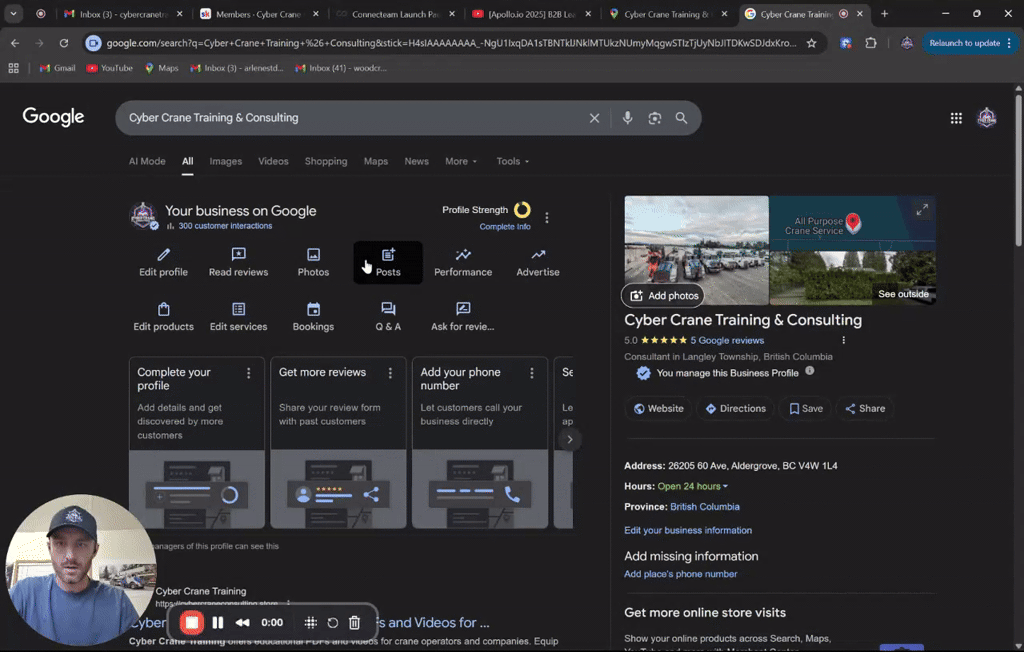Click the Relaunch to update button
Viewport: 1024px width, 652px height.
click(970, 43)
